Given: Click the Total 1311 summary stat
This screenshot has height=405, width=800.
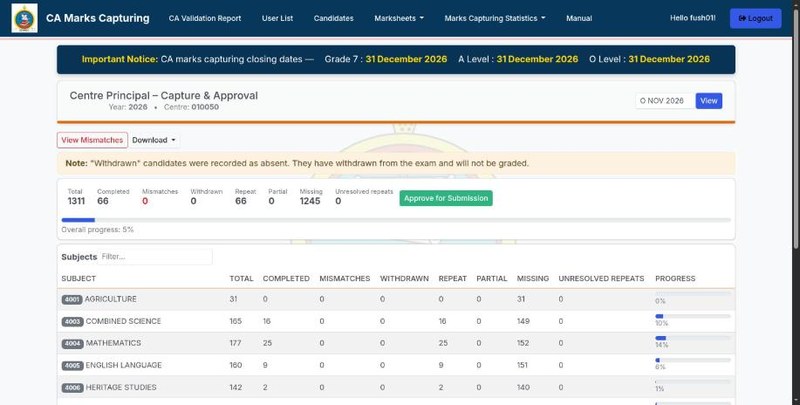Looking at the screenshot, I should (76, 197).
